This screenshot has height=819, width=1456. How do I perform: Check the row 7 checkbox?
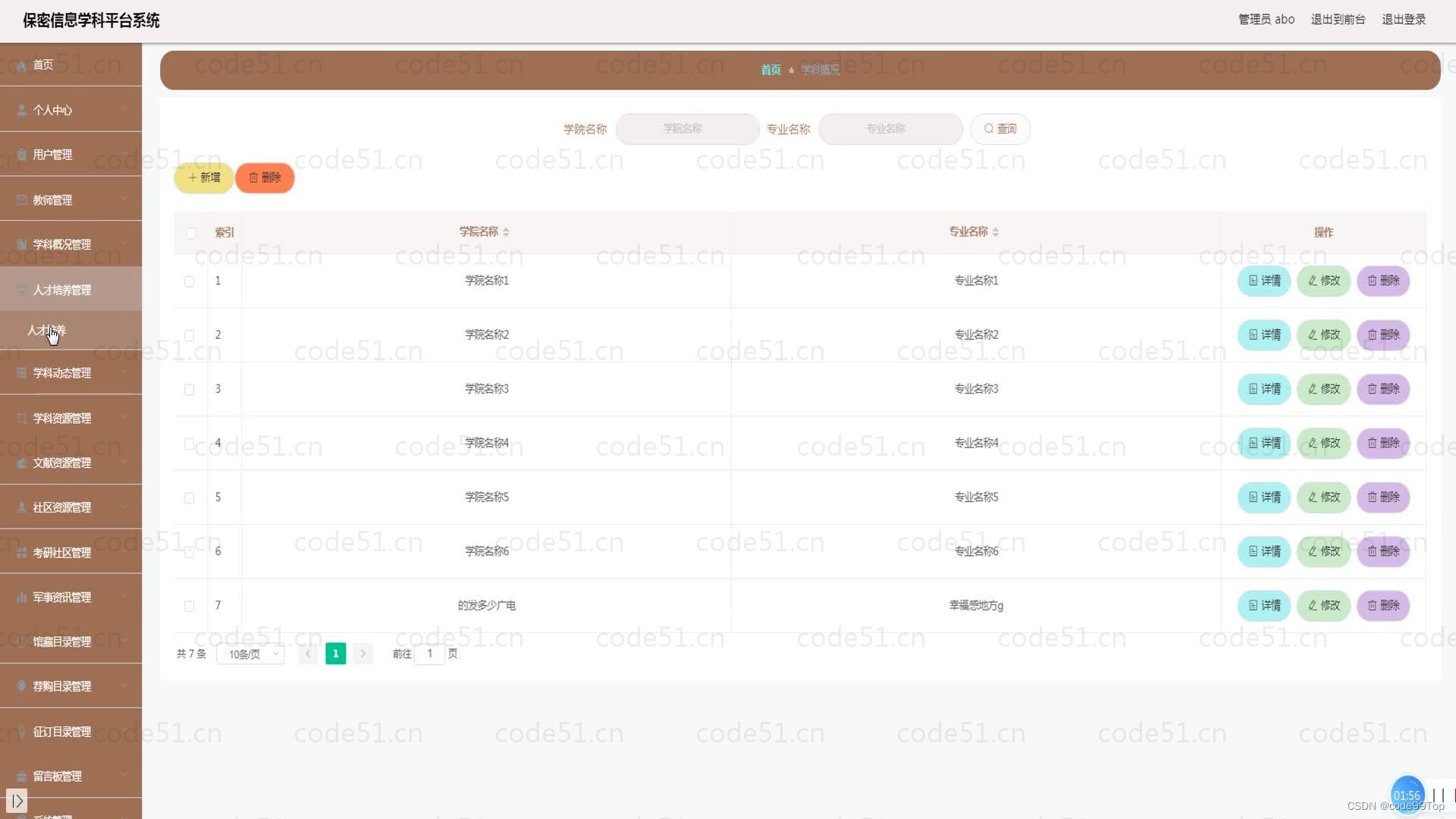[190, 606]
